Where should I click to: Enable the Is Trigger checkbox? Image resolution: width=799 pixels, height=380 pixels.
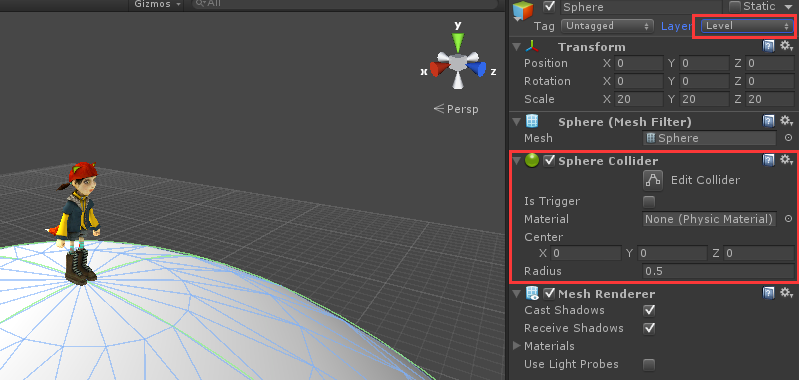click(649, 202)
